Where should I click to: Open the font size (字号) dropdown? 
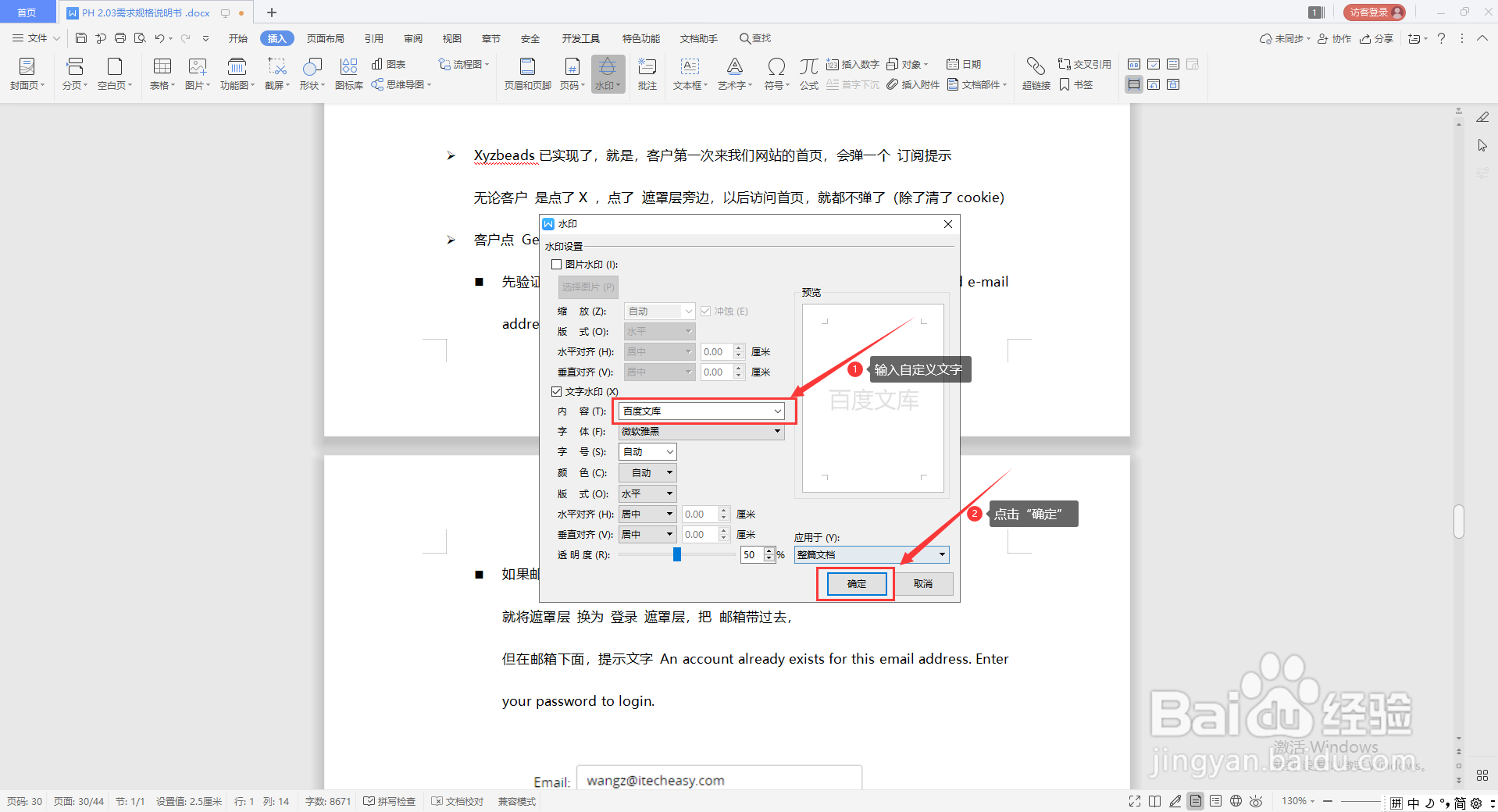pyautogui.click(x=647, y=452)
